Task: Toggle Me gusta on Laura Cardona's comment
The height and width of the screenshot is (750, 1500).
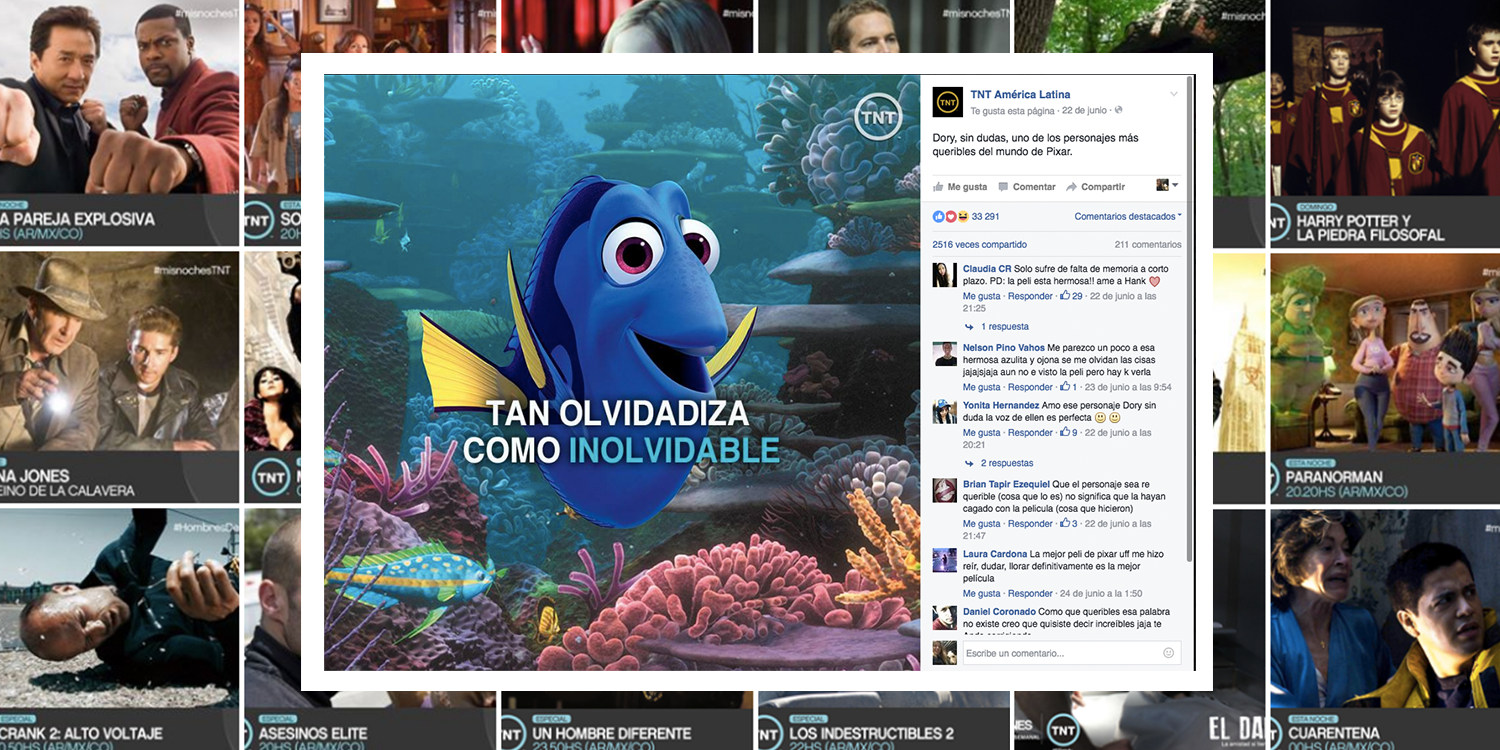Action: (981, 594)
